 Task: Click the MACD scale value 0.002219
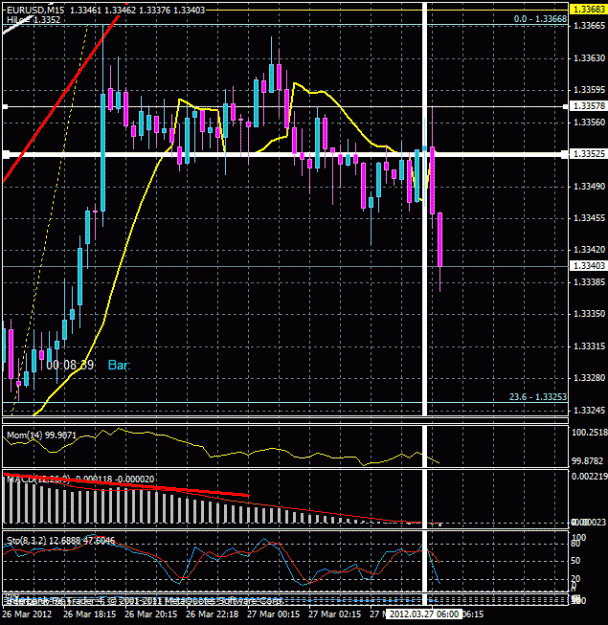(589, 476)
